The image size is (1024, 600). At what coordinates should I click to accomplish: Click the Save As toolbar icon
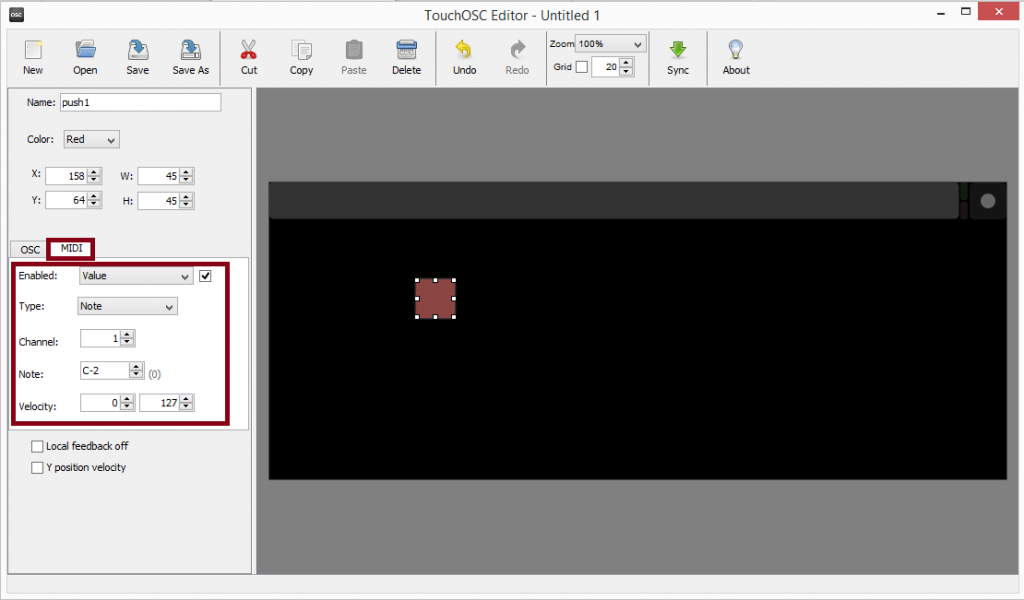click(190, 57)
